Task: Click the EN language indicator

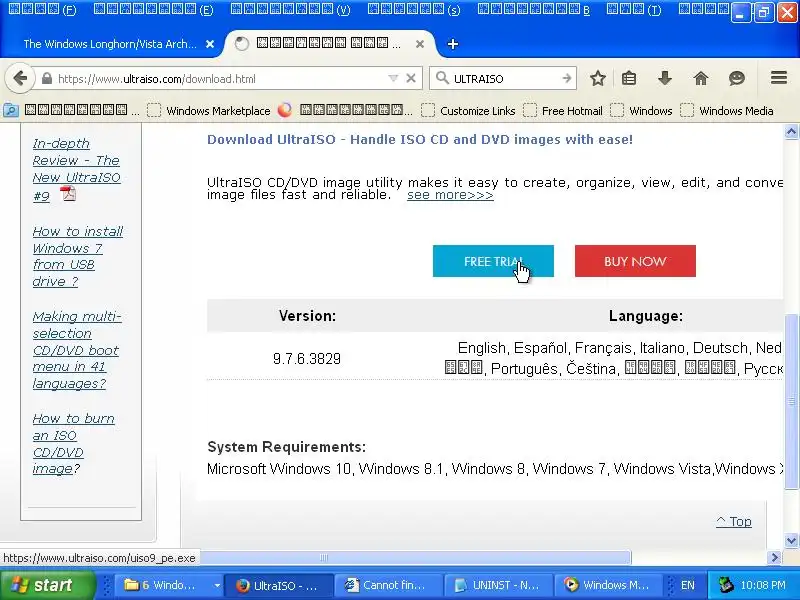Action: click(687, 585)
